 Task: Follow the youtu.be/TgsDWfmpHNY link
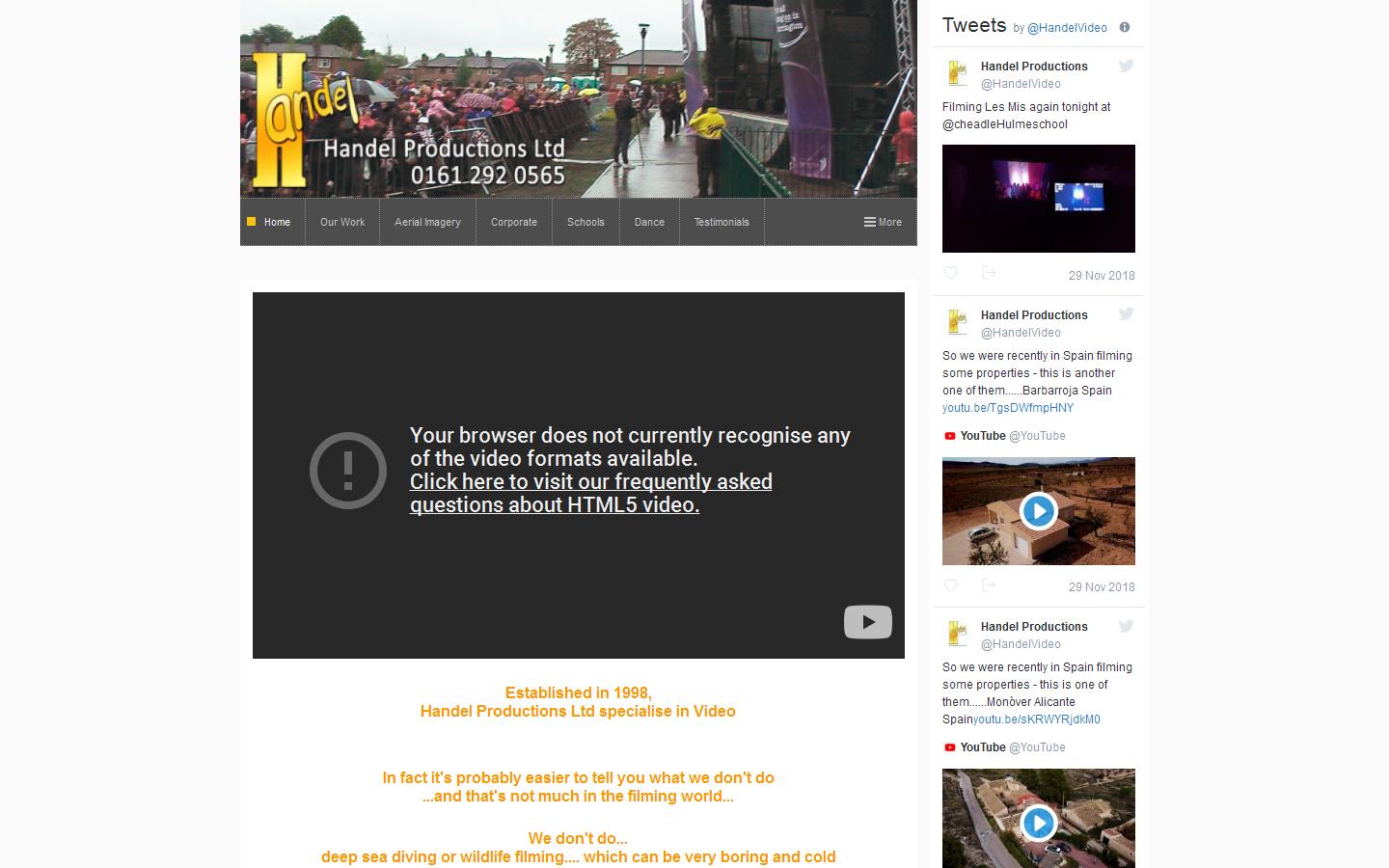pyautogui.click(x=1007, y=408)
